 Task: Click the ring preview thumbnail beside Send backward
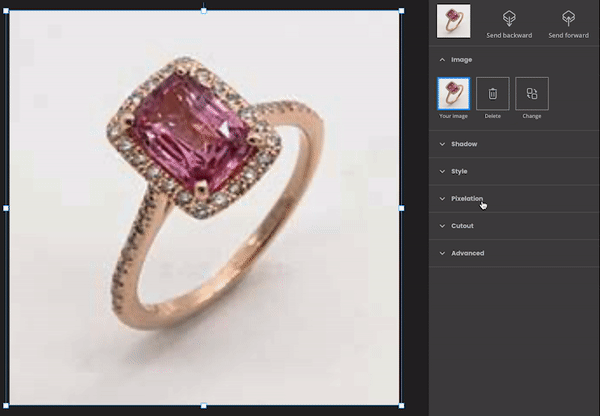[x=454, y=21]
